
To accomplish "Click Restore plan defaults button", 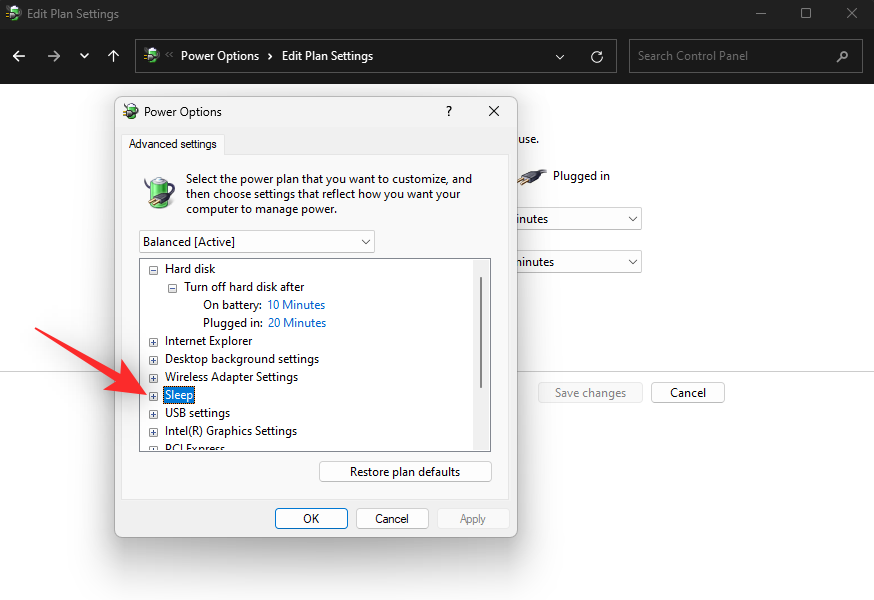I will click(405, 472).
